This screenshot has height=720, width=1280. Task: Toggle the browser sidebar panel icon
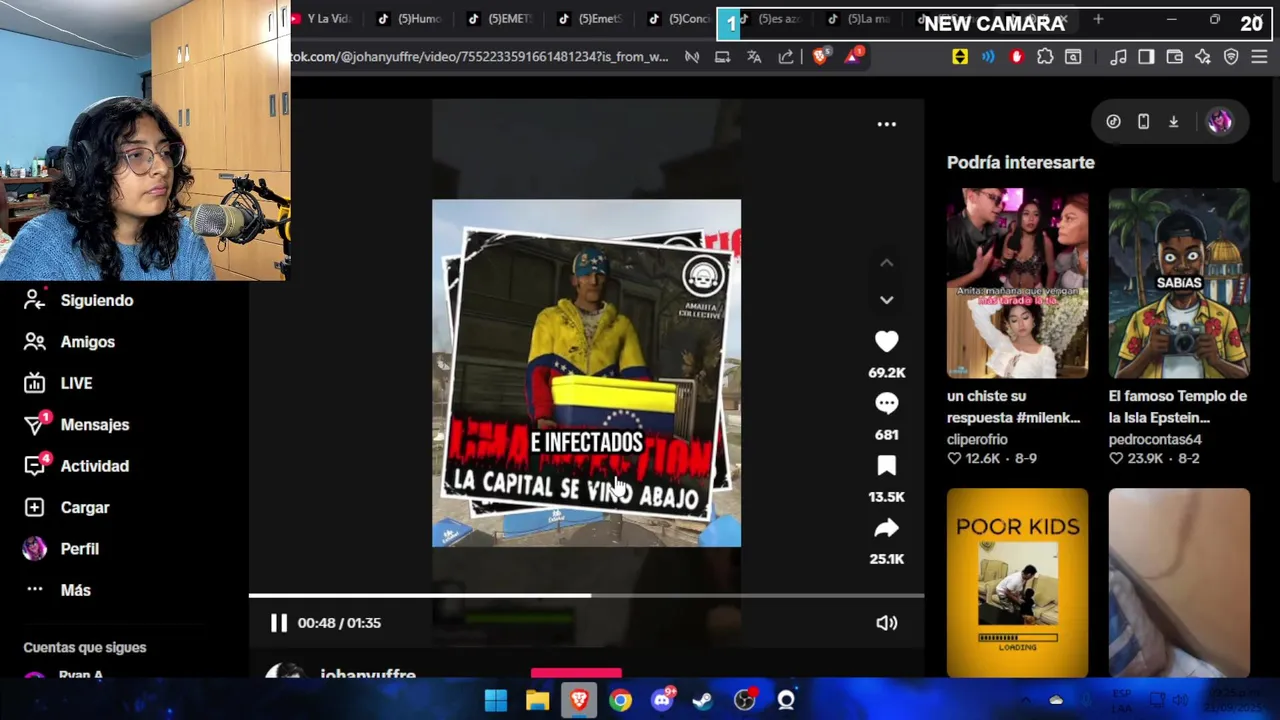(1146, 57)
